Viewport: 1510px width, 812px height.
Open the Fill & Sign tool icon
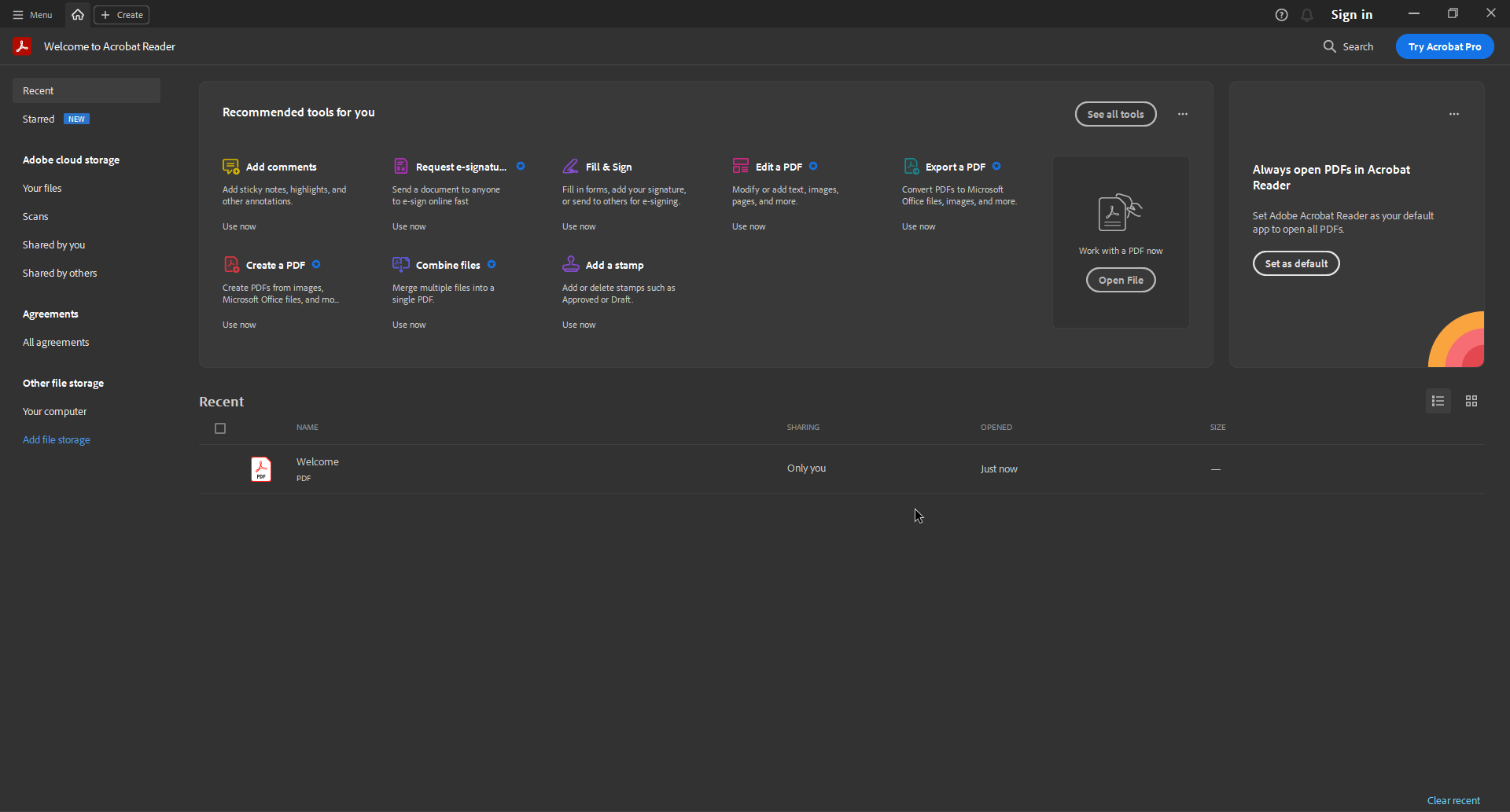pyautogui.click(x=570, y=167)
